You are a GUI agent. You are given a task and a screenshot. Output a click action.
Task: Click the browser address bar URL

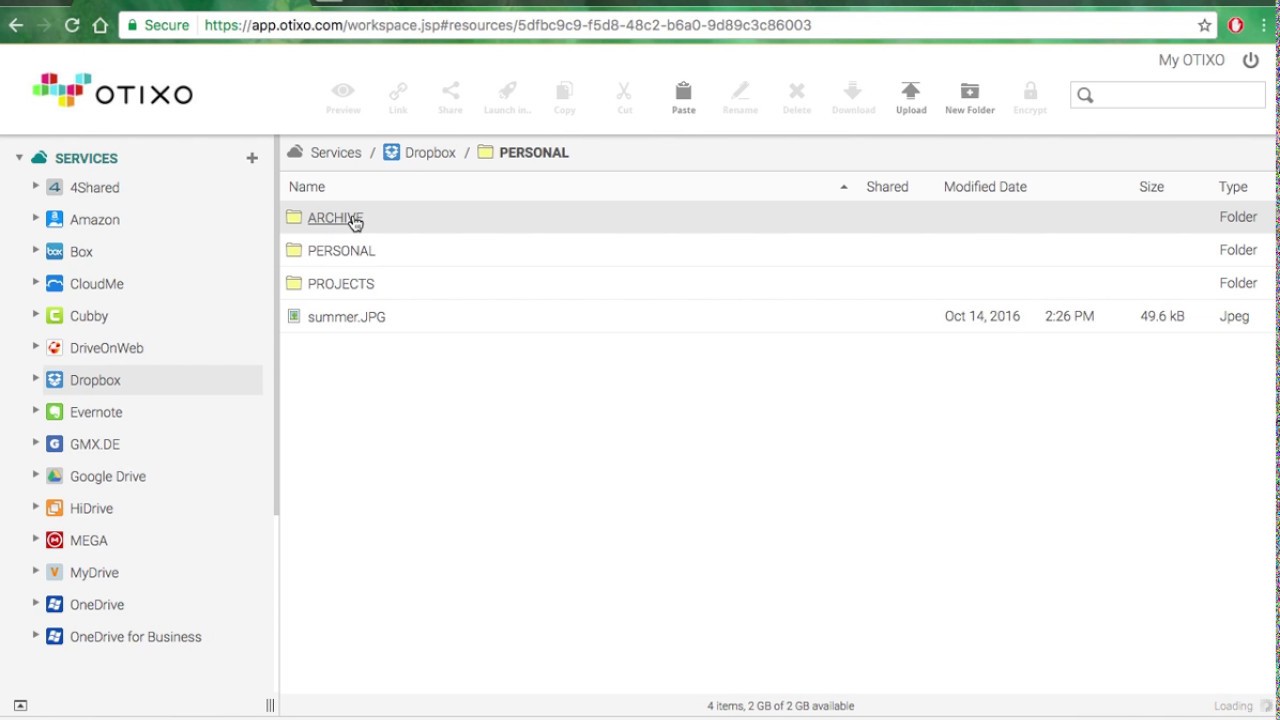click(x=508, y=25)
